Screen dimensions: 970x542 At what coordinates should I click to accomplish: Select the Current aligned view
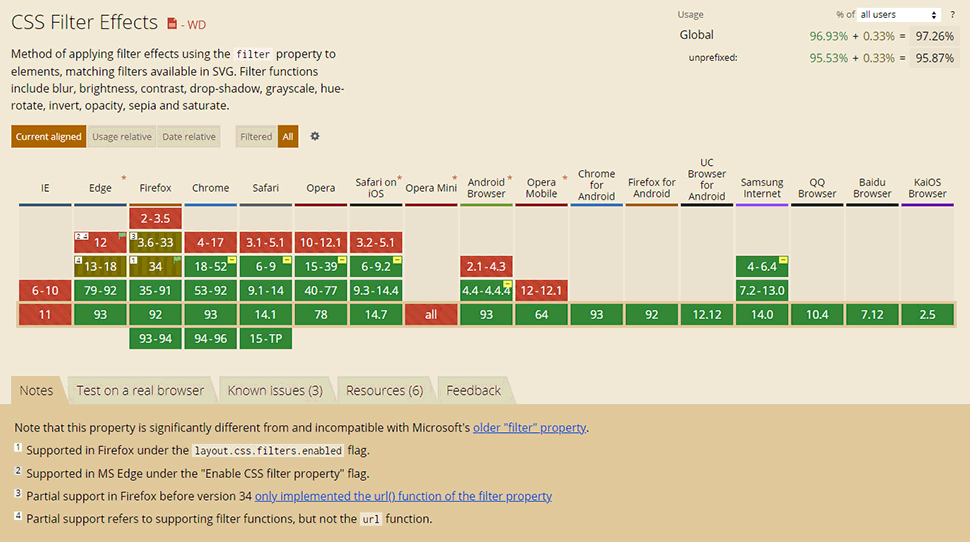tap(48, 137)
